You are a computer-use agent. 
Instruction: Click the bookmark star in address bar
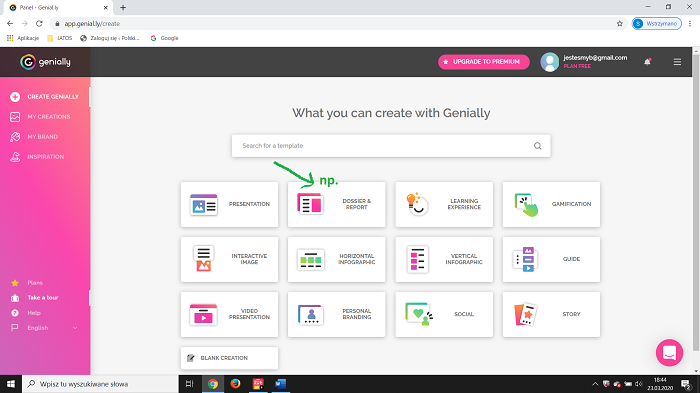point(620,24)
